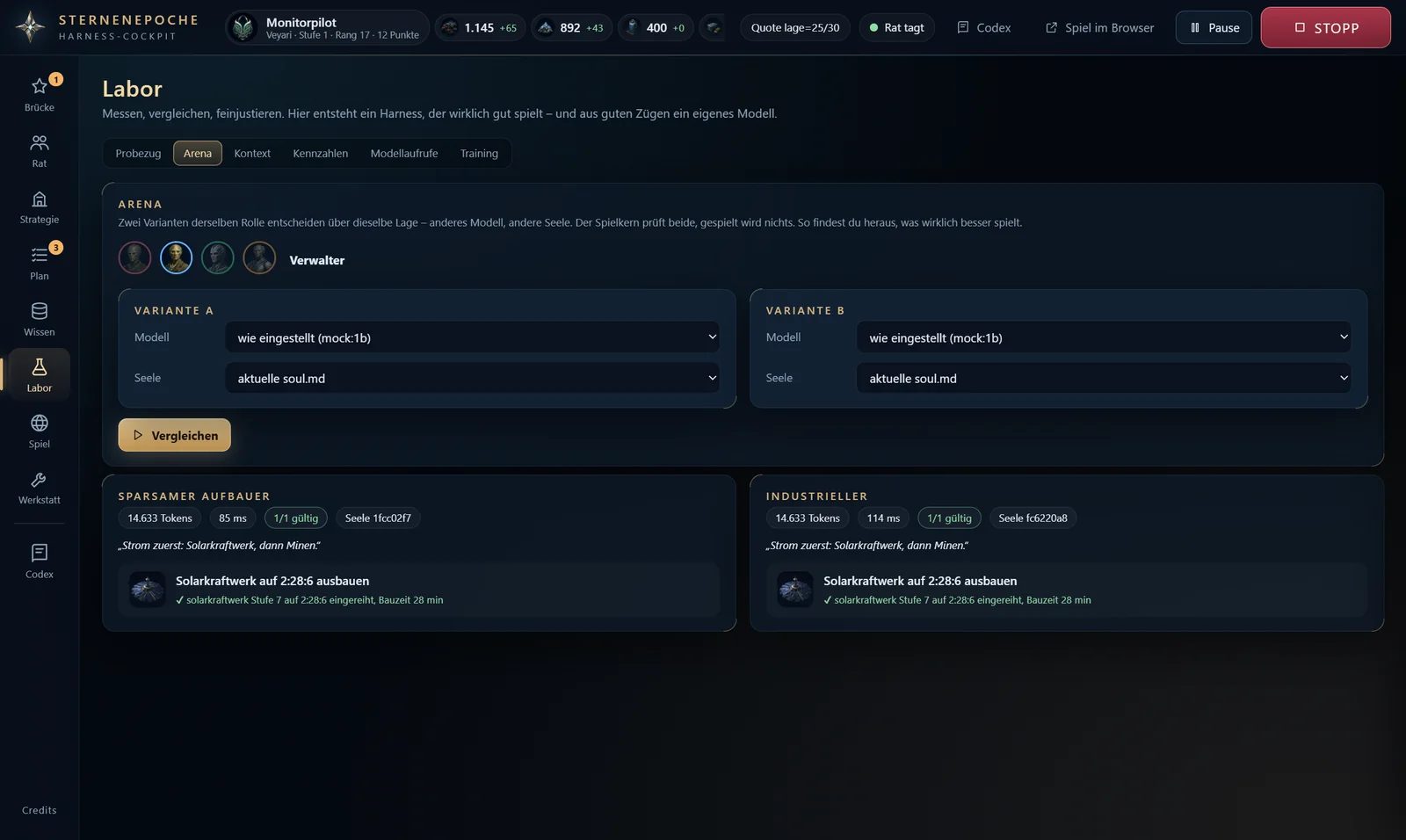
Task: Switch to the Modellaufrufe tab
Action: (404, 153)
